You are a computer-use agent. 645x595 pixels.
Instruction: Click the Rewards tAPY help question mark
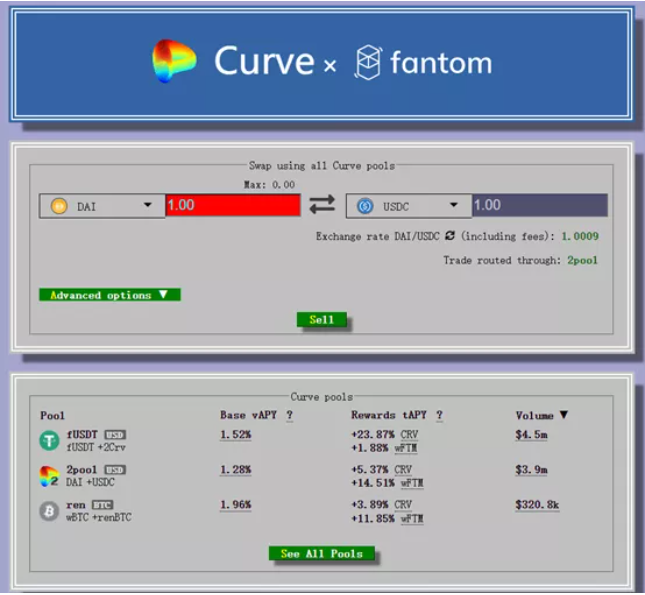click(x=439, y=415)
